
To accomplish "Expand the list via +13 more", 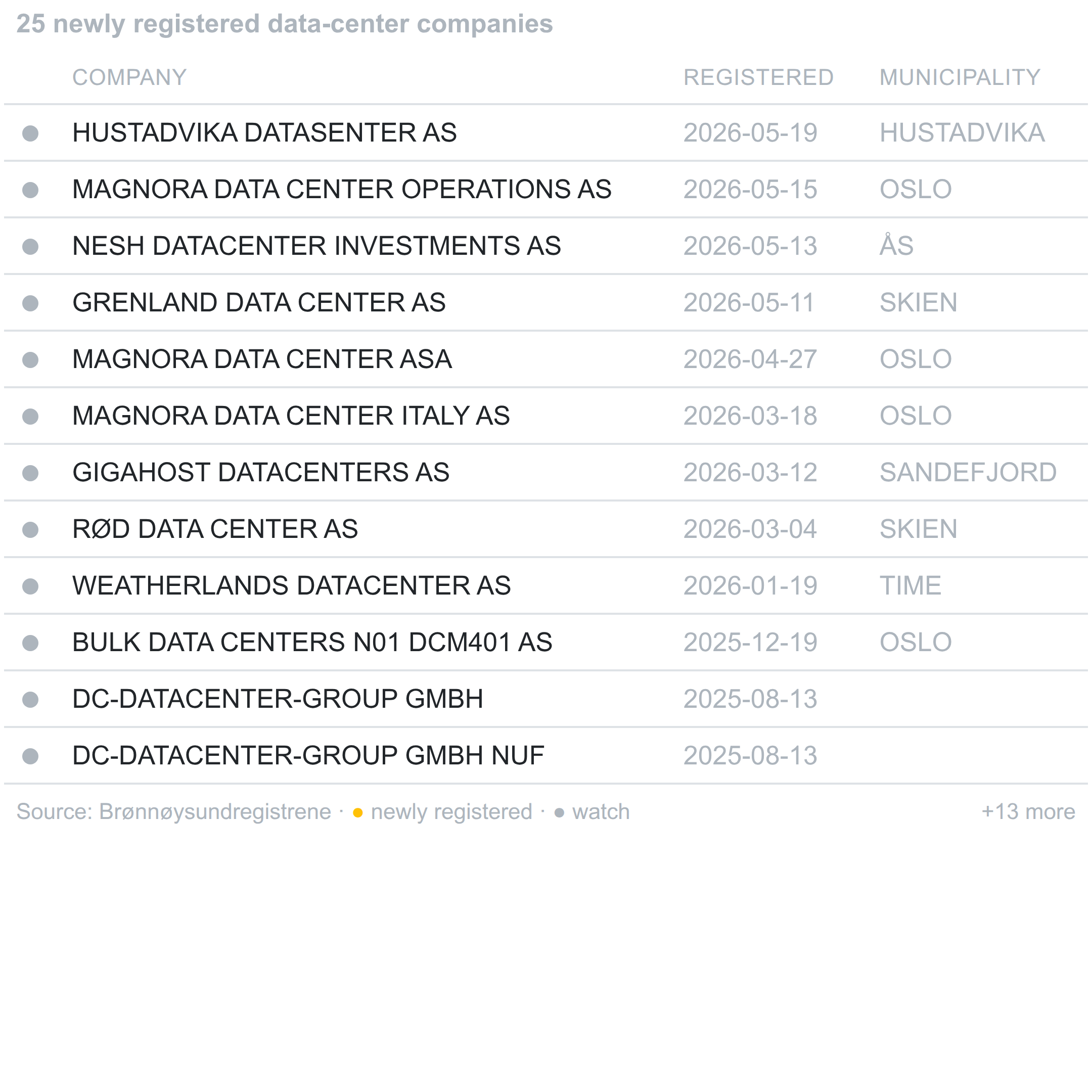I will tap(1028, 811).
